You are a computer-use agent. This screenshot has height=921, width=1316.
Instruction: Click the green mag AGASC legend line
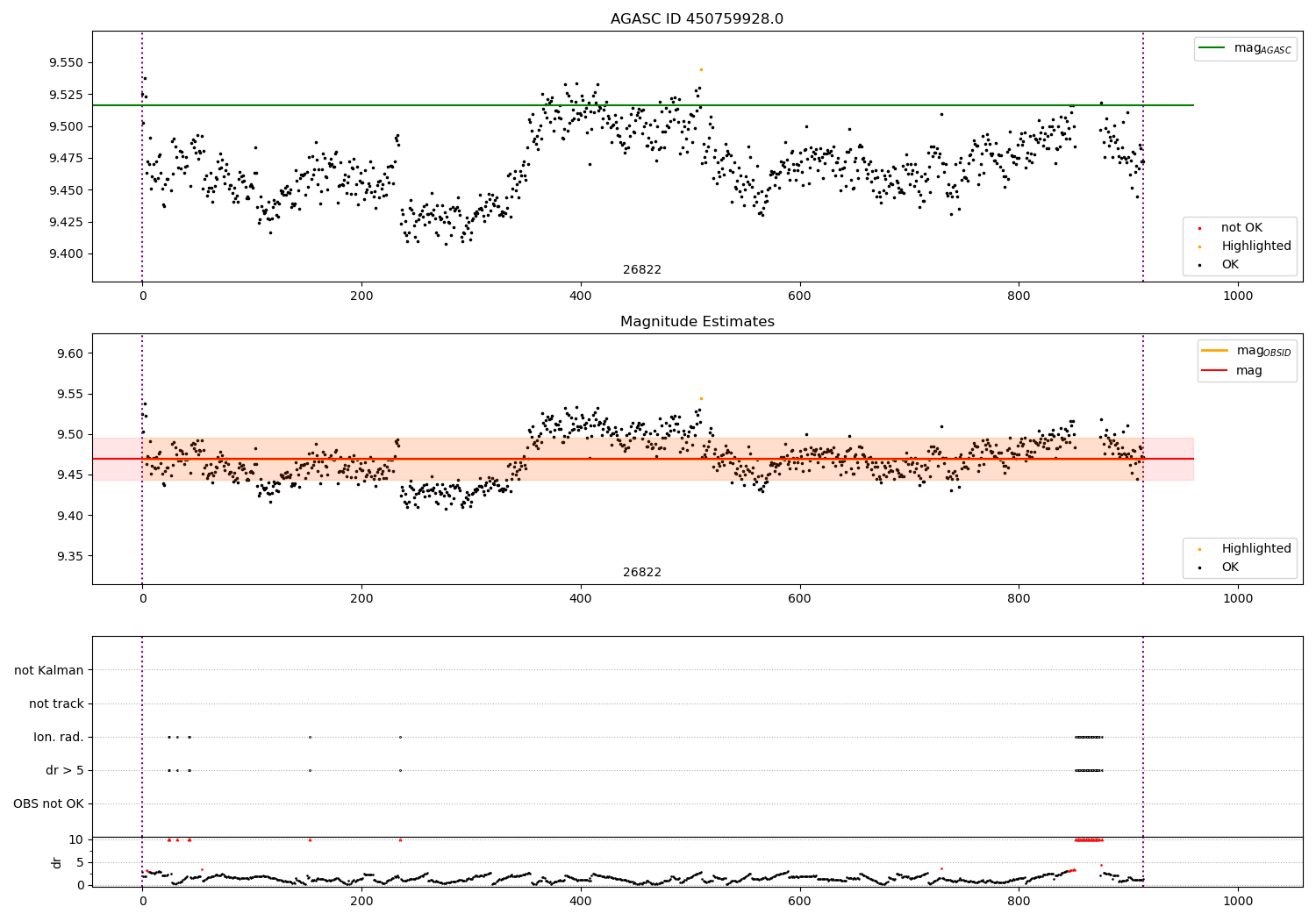coord(1212,48)
